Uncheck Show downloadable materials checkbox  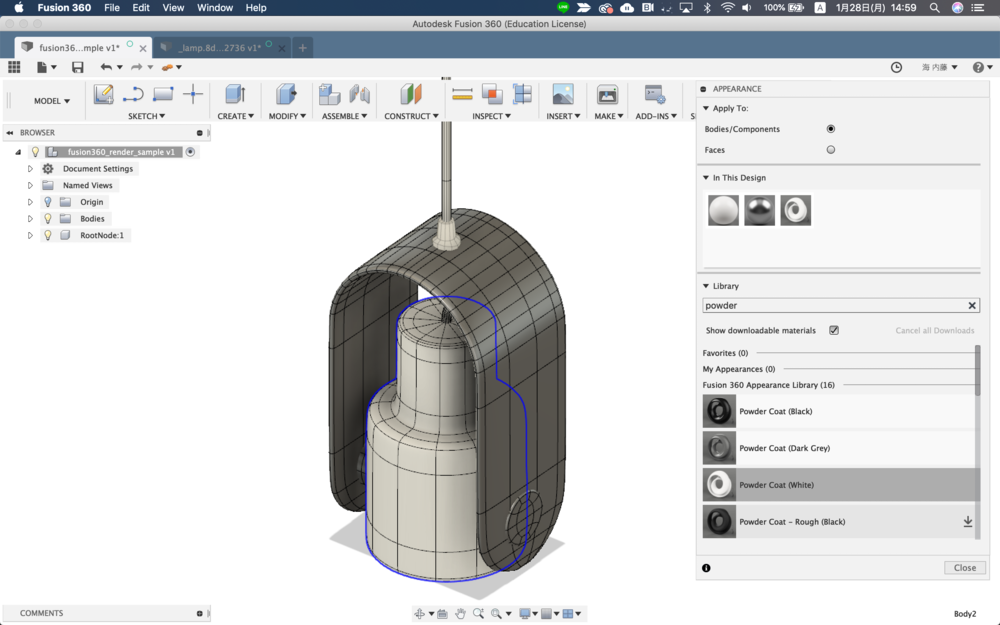pos(834,330)
